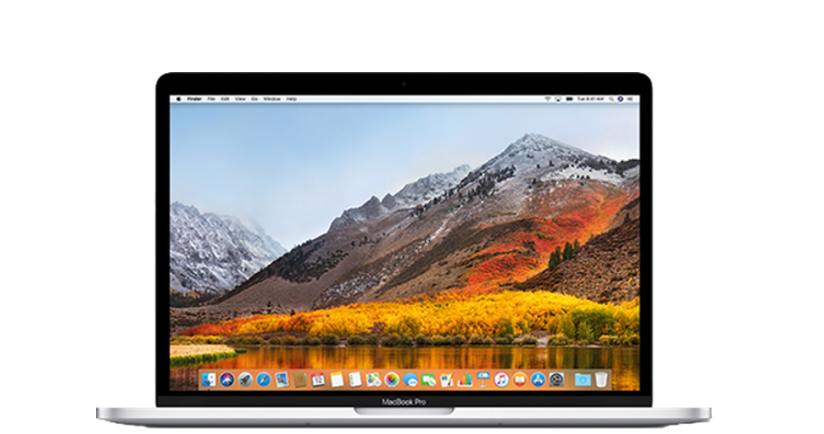The width and height of the screenshot is (824, 434).
Task: Open the Trash in Dock
Action: [601, 379]
